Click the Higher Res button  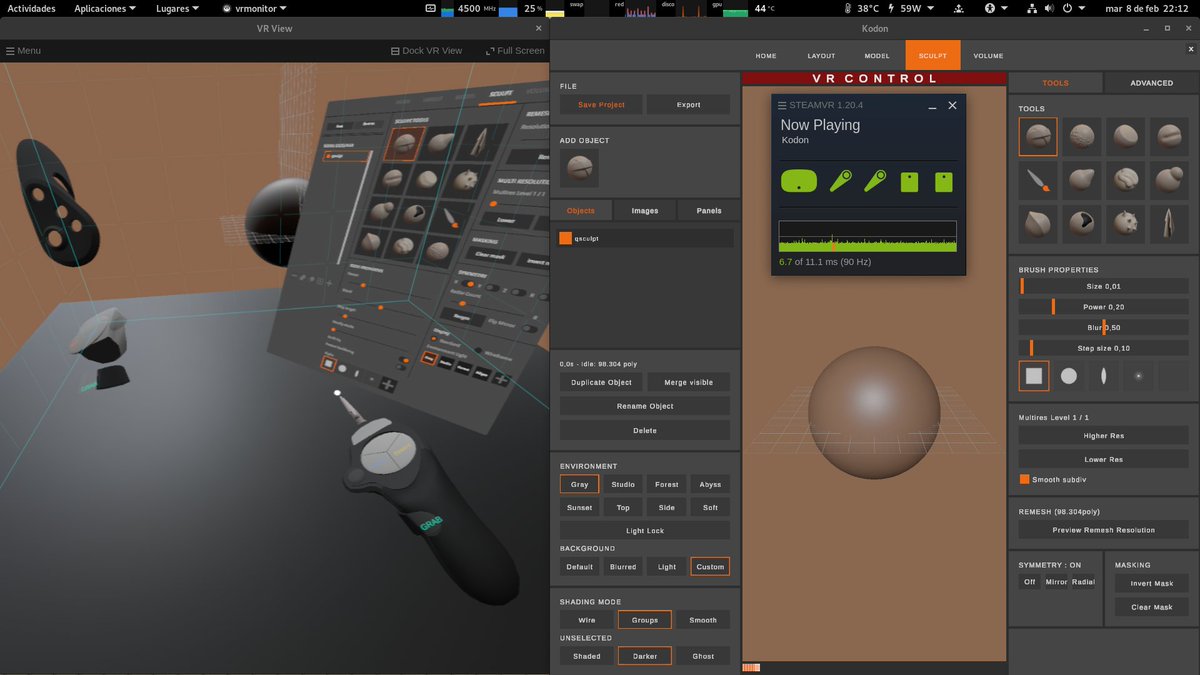(x=1103, y=436)
